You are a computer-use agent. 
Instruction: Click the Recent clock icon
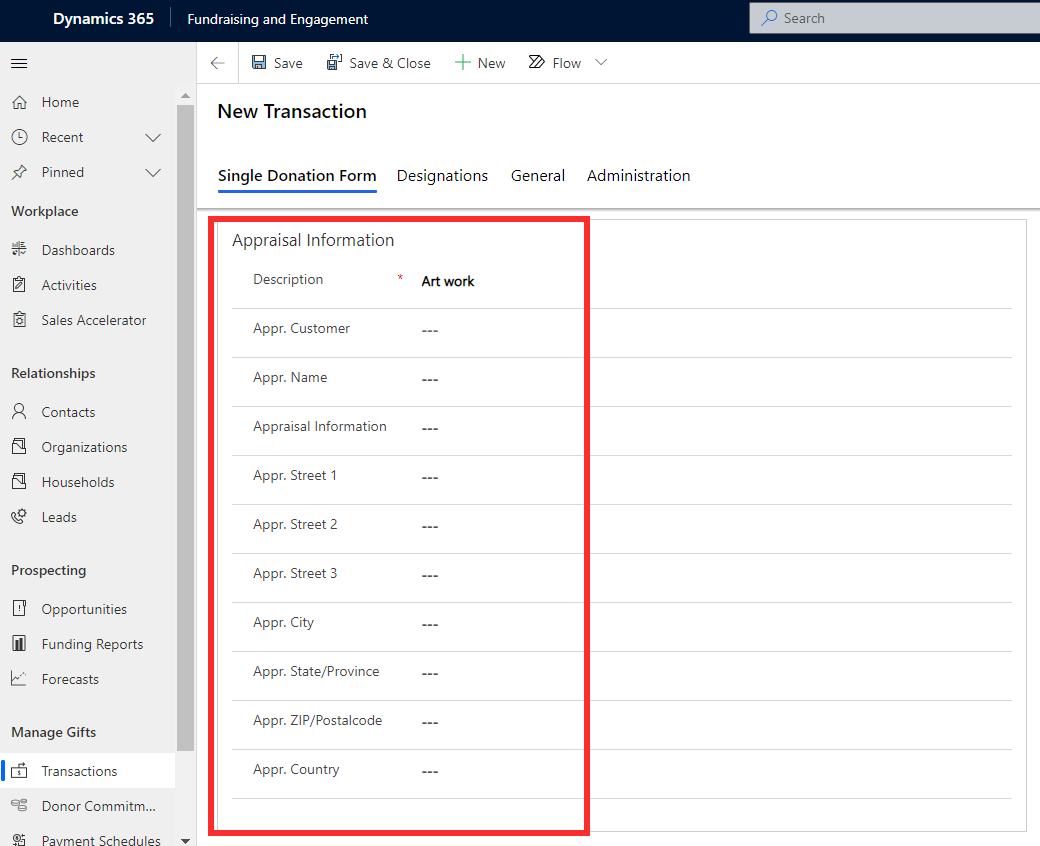[x=20, y=137]
